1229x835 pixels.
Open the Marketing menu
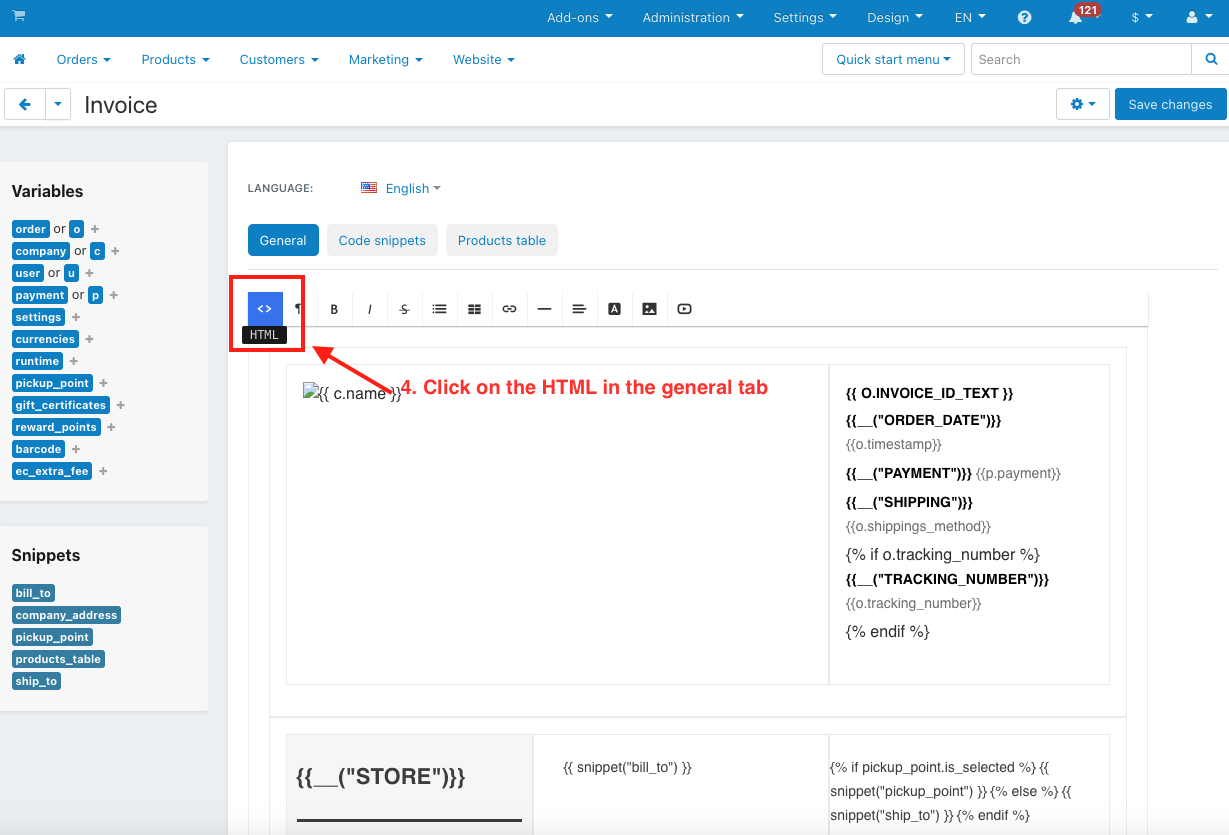coord(385,60)
